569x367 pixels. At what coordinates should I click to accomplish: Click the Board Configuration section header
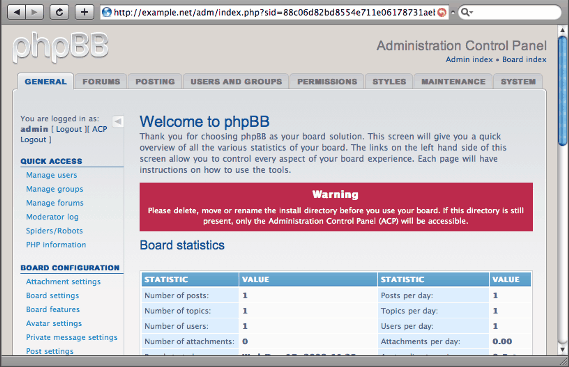[70, 268]
